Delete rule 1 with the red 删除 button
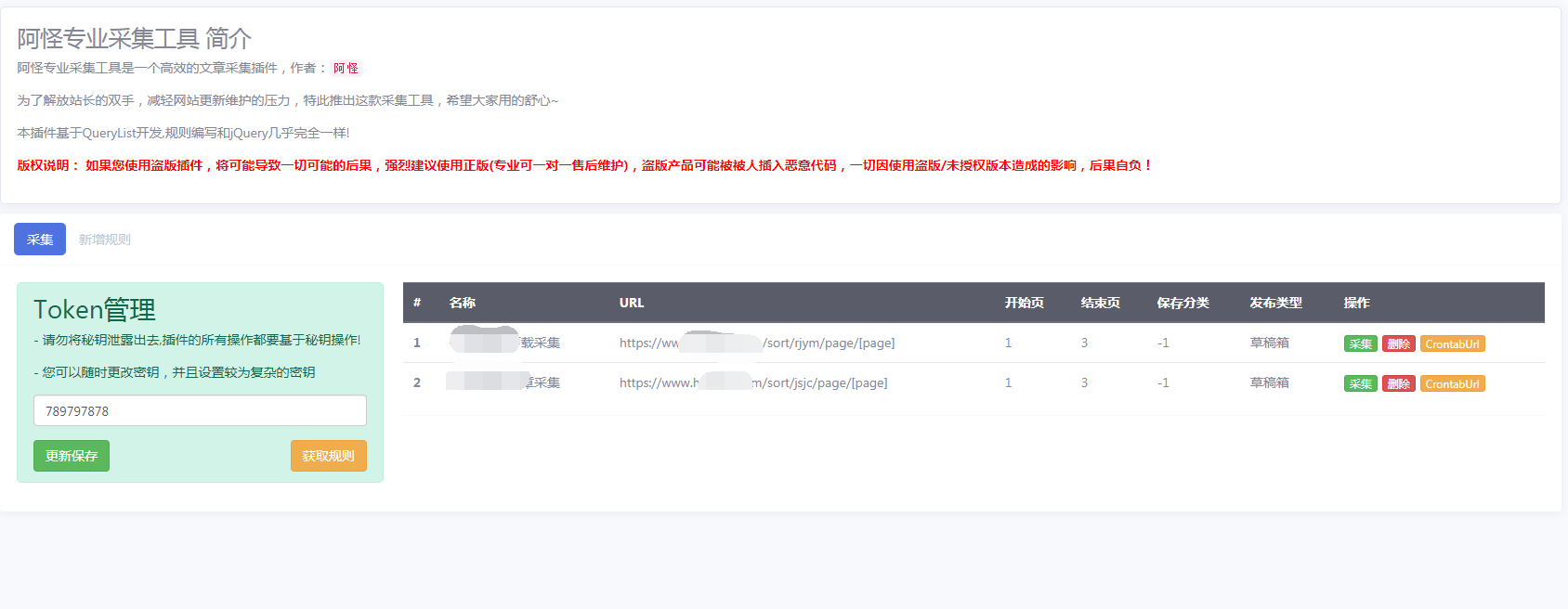1568x609 pixels. [x=1398, y=344]
